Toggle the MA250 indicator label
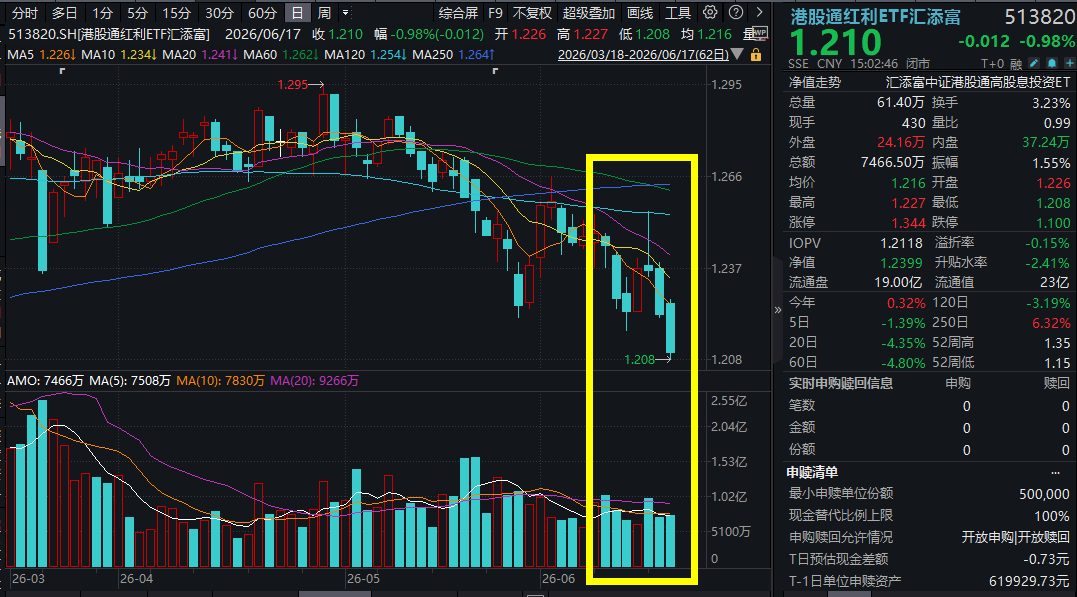The image size is (1077, 597). pyautogui.click(x=453, y=54)
